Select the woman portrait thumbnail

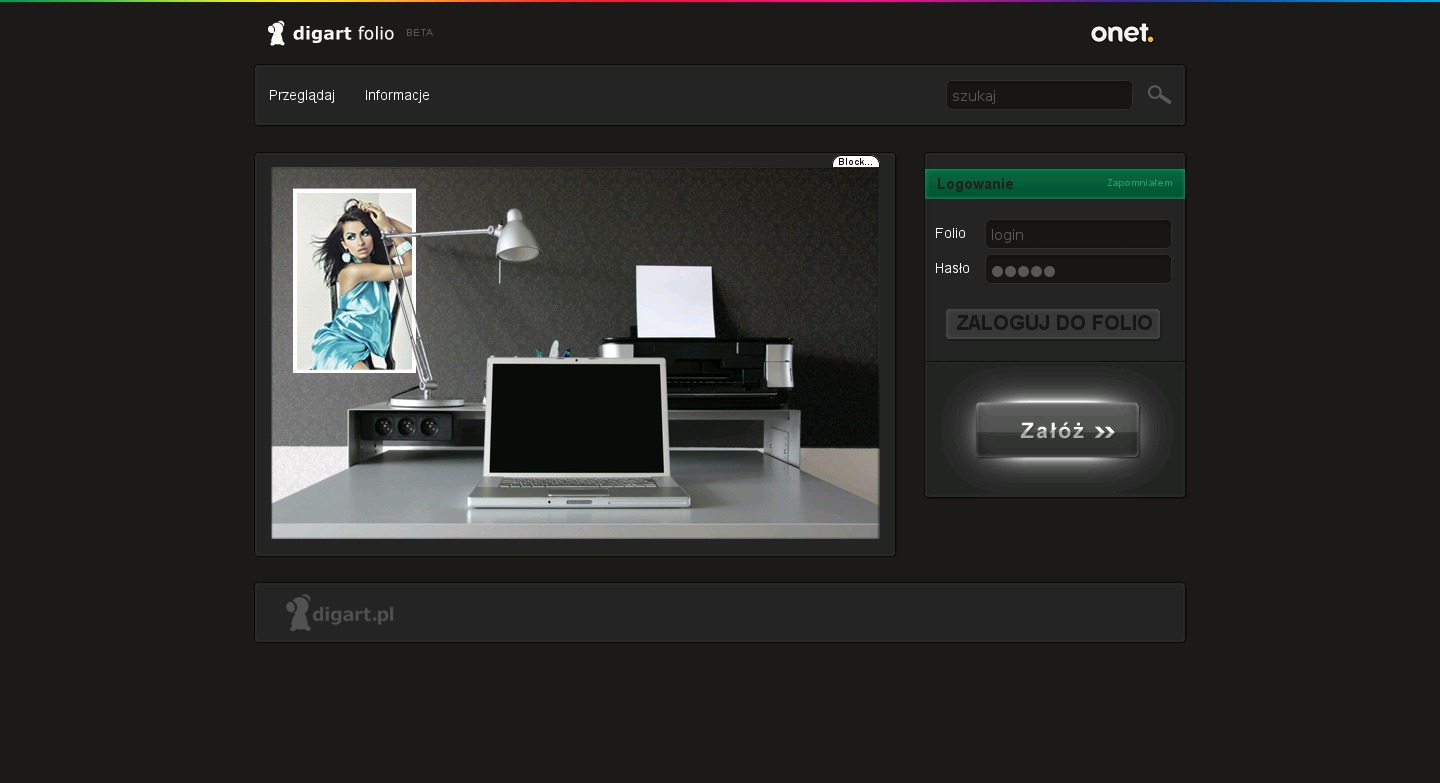coord(354,280)
